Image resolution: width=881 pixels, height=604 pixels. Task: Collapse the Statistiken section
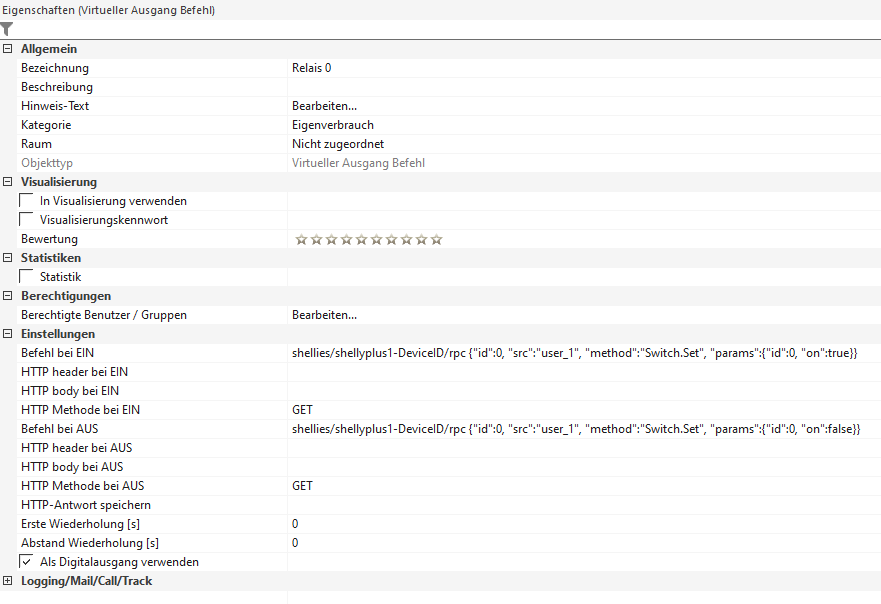(x=8, y=258)
